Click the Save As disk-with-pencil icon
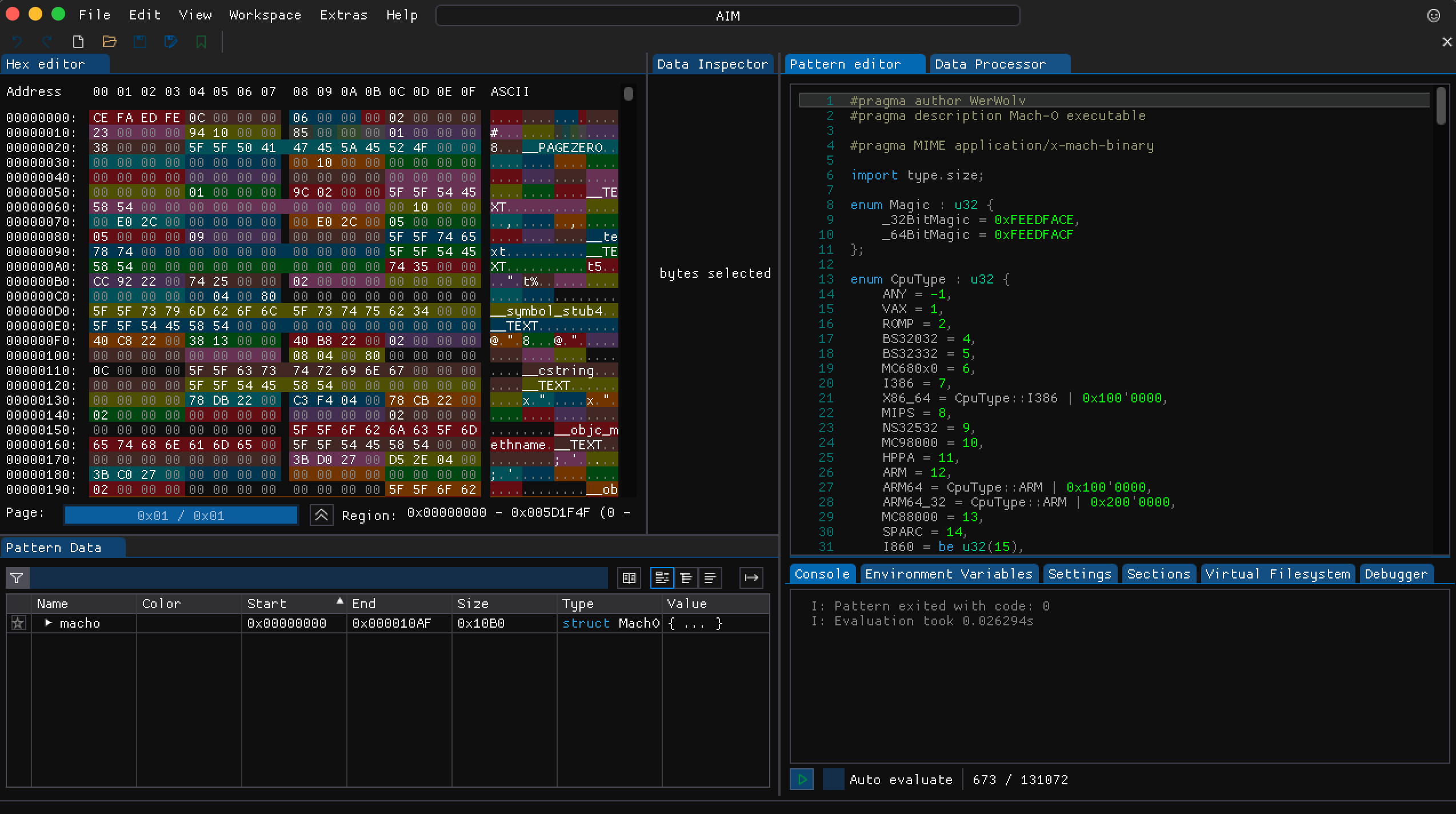The image size is (1456, 814). 170,42
